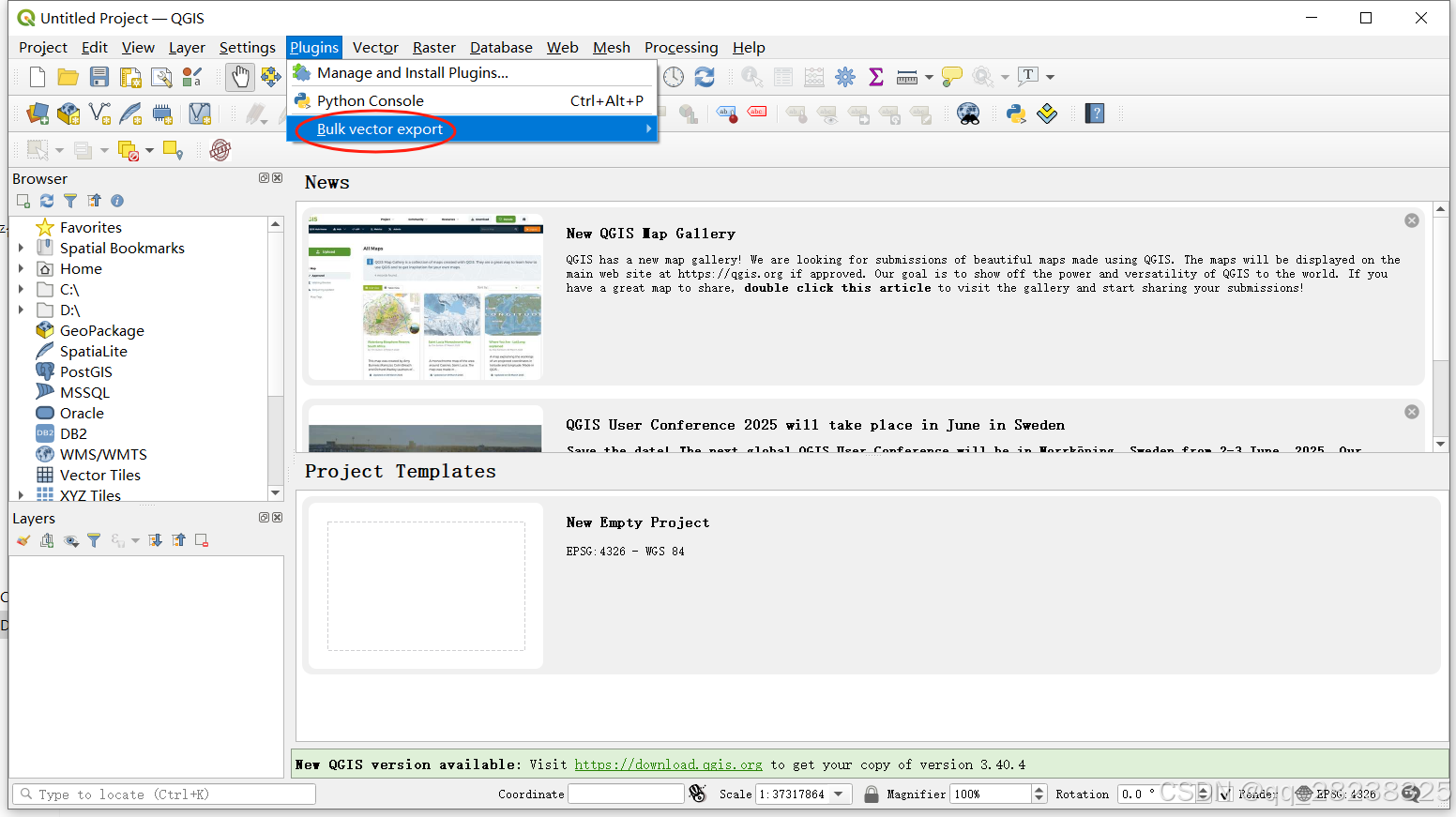Select the Measure Line ruler tool
The width and height of the screenshot is (1456, 817).
(907, 77)
